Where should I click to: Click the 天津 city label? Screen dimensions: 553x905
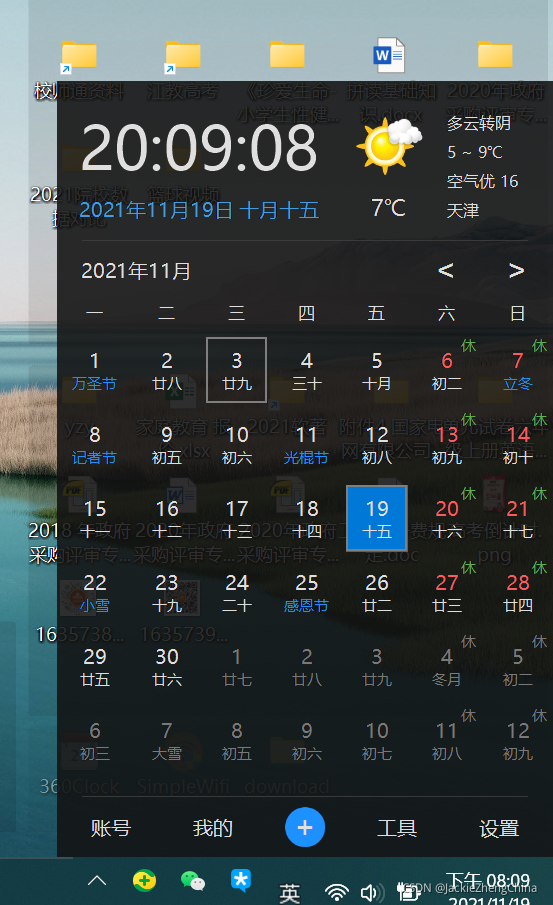click(463, 210)
